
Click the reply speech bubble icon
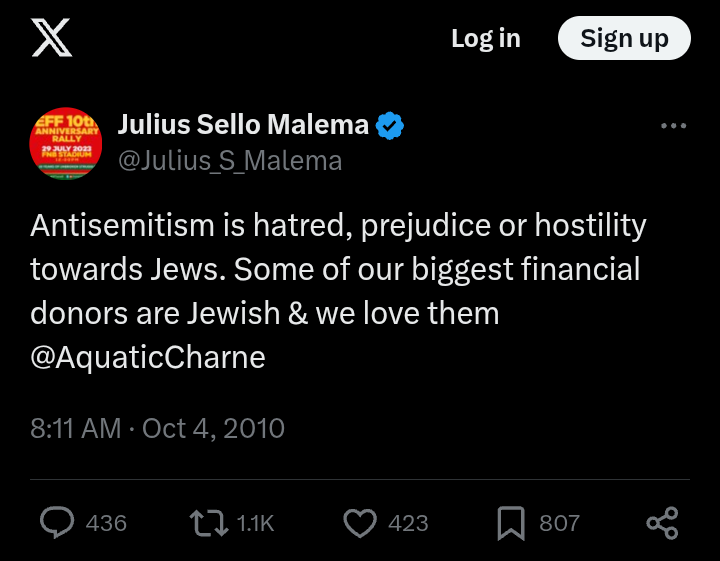[x=56, y=522]
